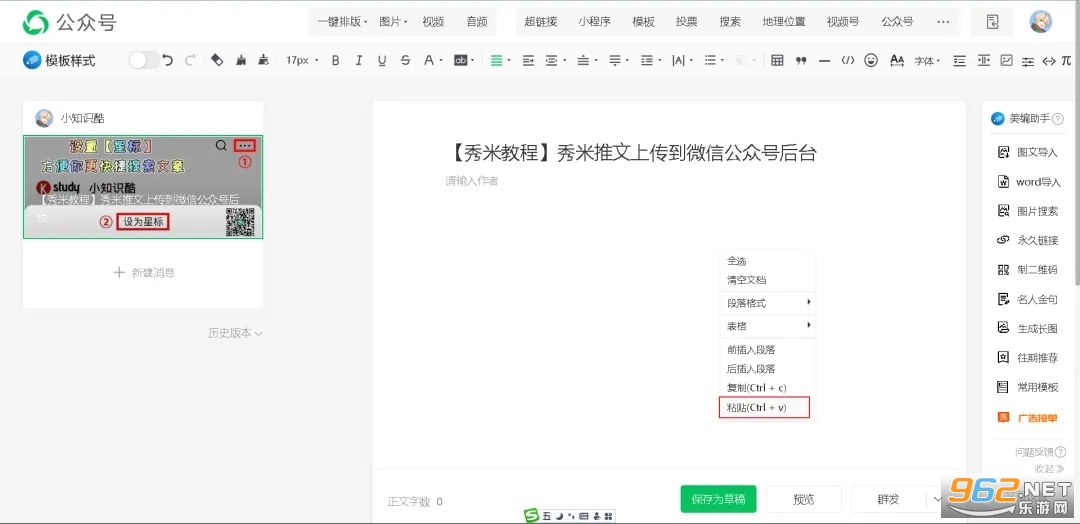Open the font color dropdown arrow
The height and width of the screenshot is (524, 1080).
439,61
